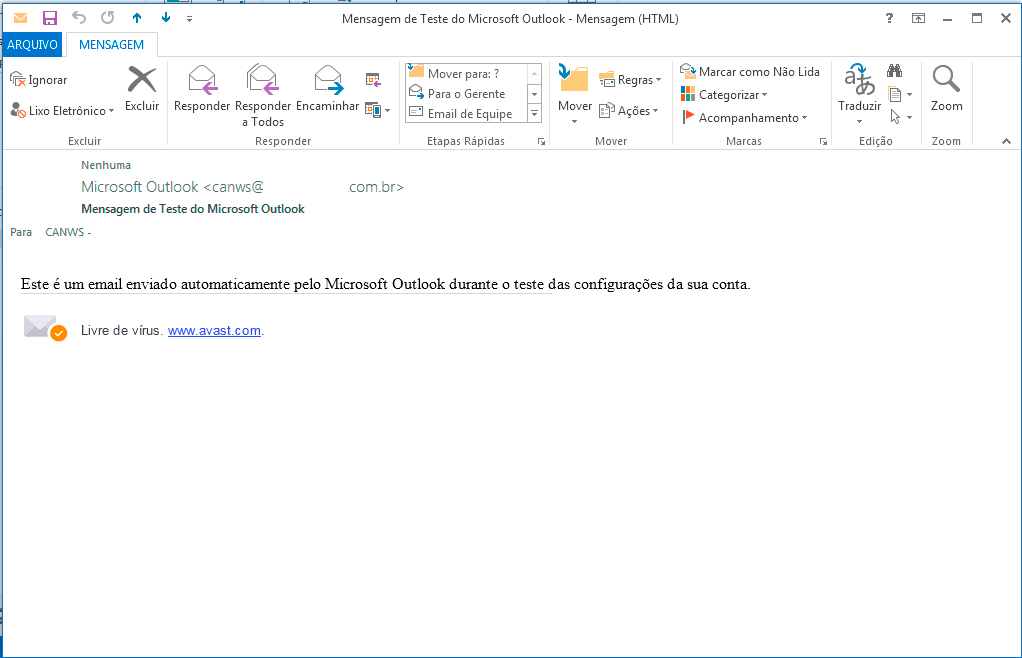Viewport: 1022px width, 658px height.
Task: Delete the message with Excluir
Action: click(x=142, y=89)
